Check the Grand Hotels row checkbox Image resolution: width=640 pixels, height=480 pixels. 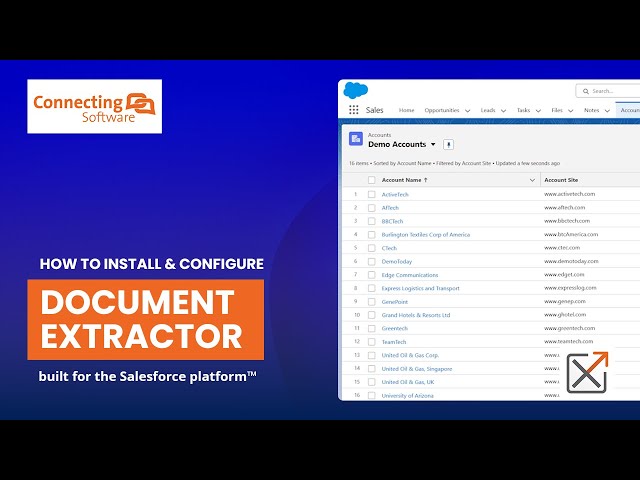click(x=371, y=315)
